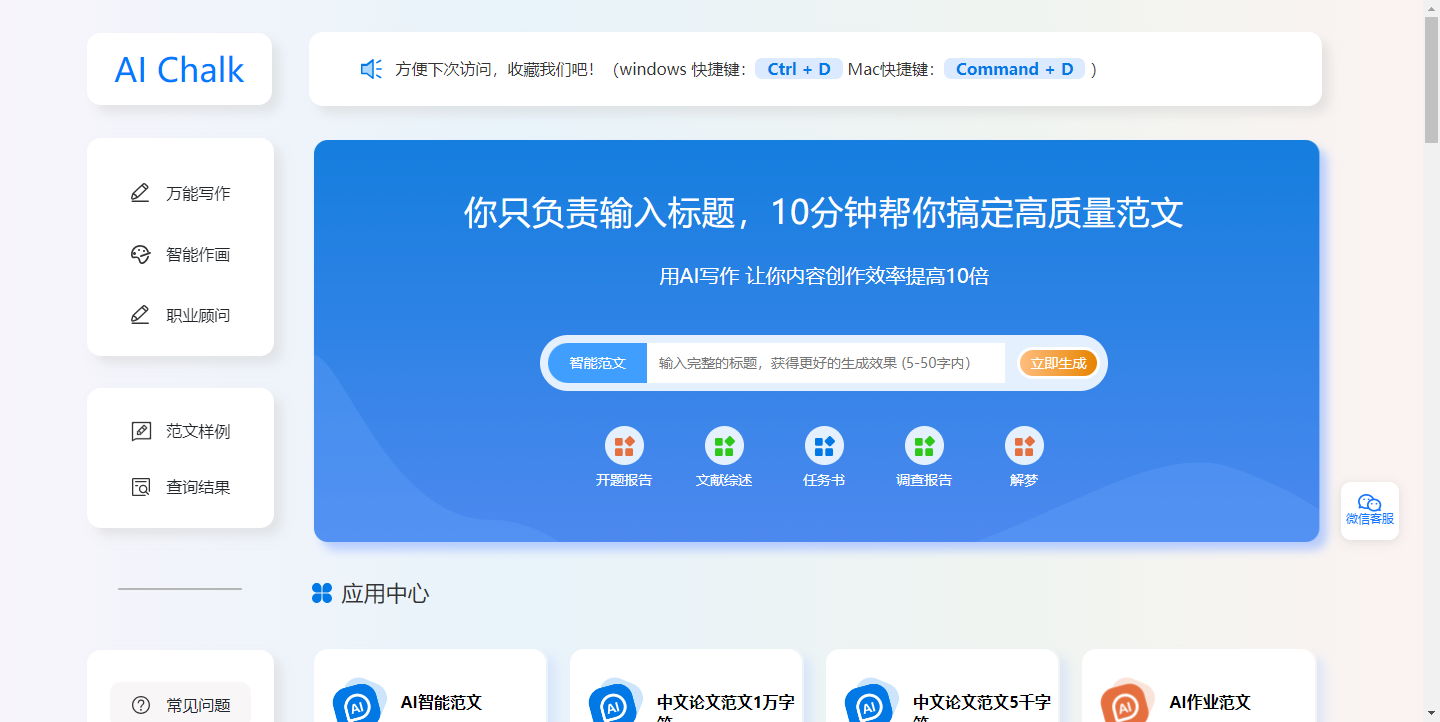Click the pencil icon beside 万能写作

click(x=140, y=193)
